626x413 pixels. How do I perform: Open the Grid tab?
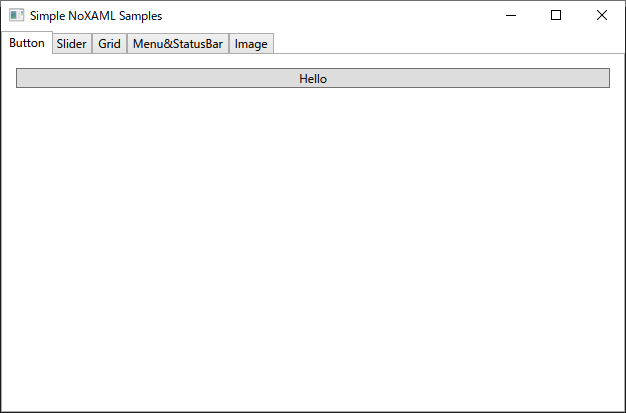tap(109, 44)
